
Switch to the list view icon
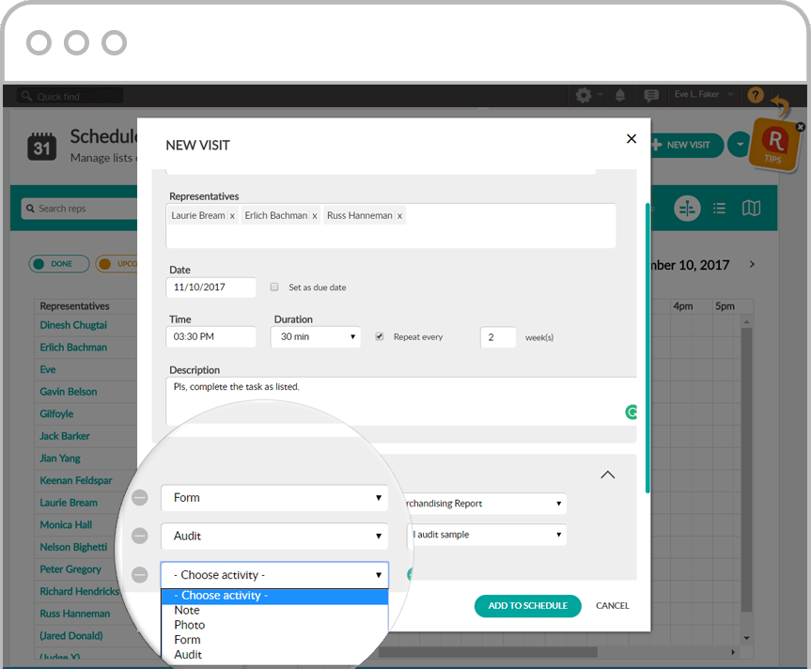(719, 209)
